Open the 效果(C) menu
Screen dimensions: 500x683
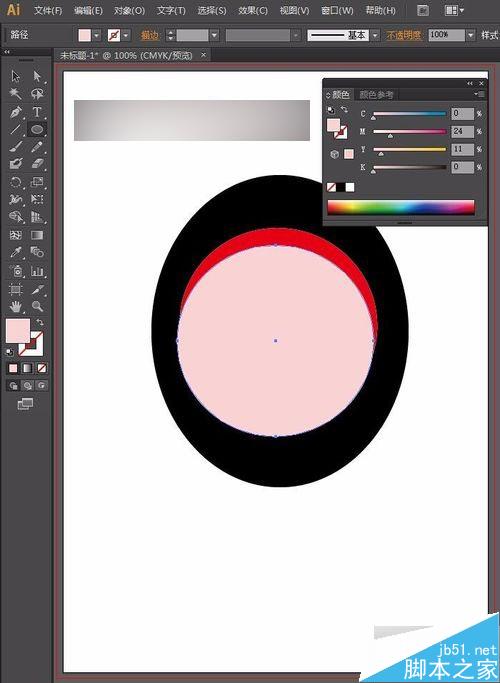click(x=253, y=10)
